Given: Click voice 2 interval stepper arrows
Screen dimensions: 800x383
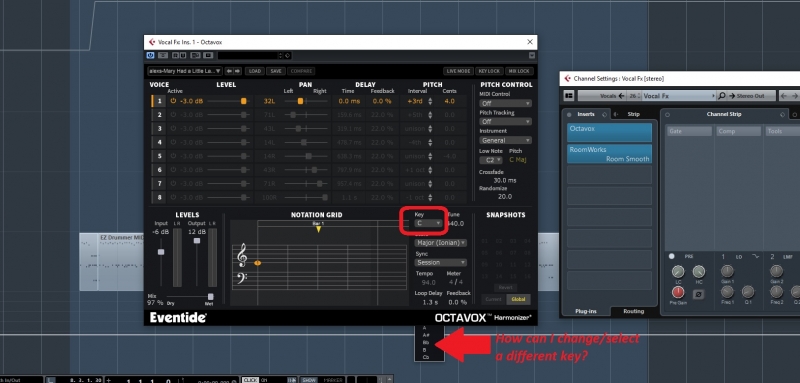Looking at the screenshot, I should 430,115.
